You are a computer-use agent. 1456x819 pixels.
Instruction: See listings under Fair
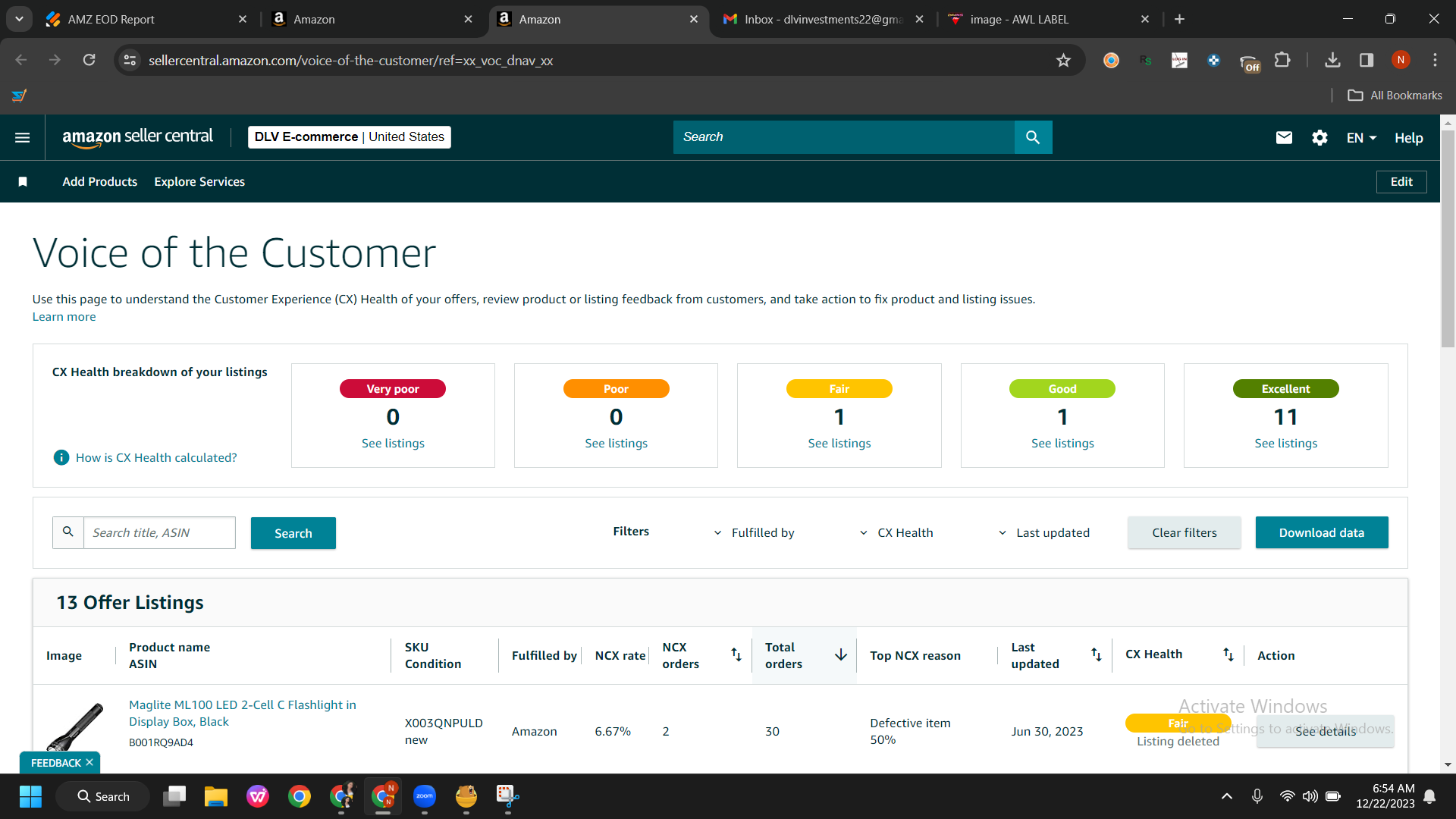point(839,444)
